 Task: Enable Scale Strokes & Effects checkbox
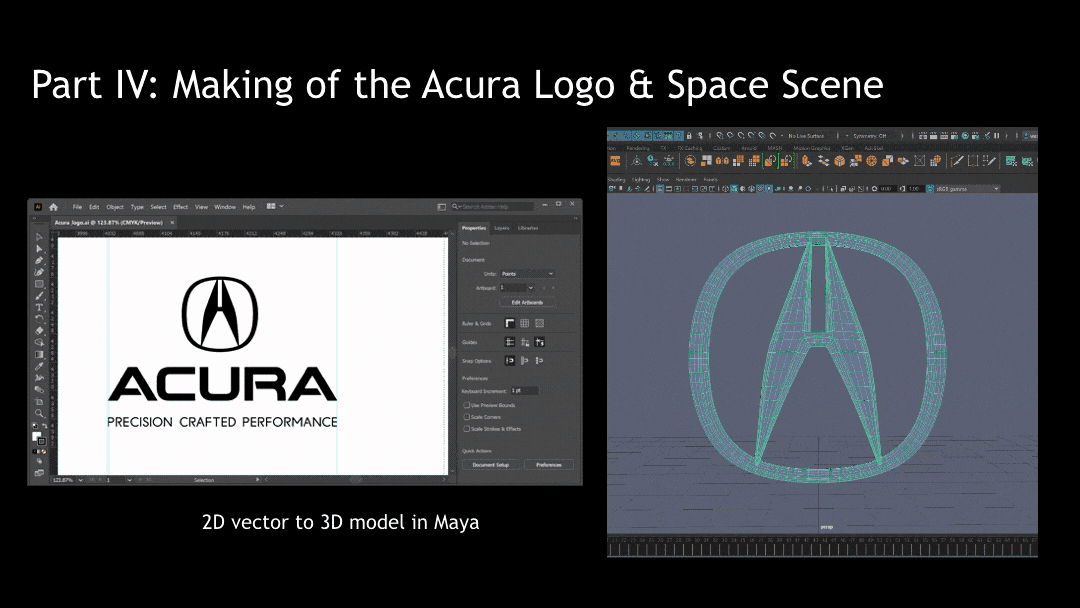click(x=466, y=429)
